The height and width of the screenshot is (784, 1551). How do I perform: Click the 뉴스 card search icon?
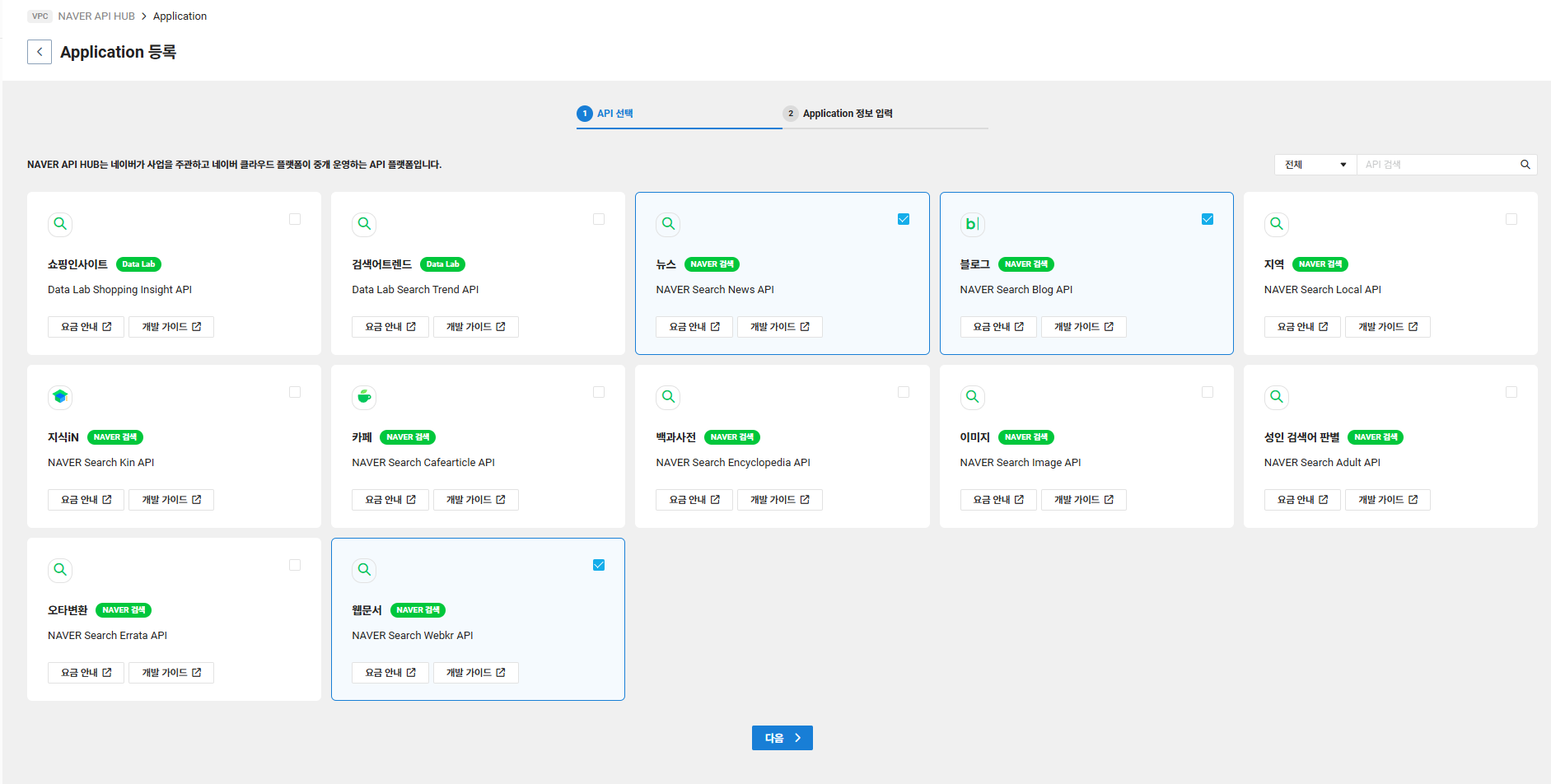(x=668, y=224)
